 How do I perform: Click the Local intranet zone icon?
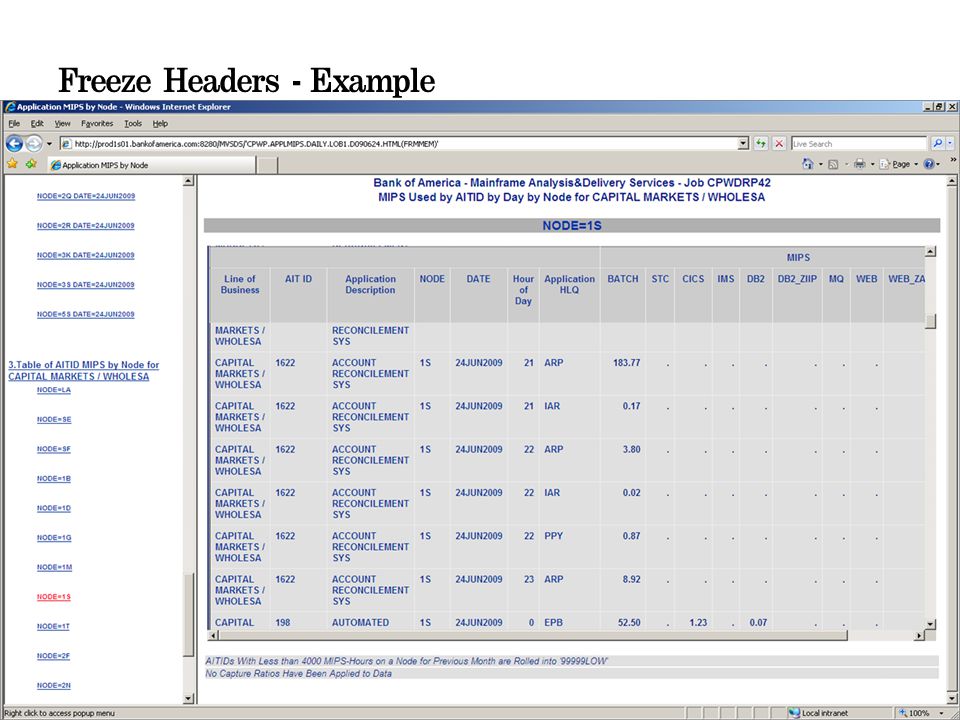(794, 713)
